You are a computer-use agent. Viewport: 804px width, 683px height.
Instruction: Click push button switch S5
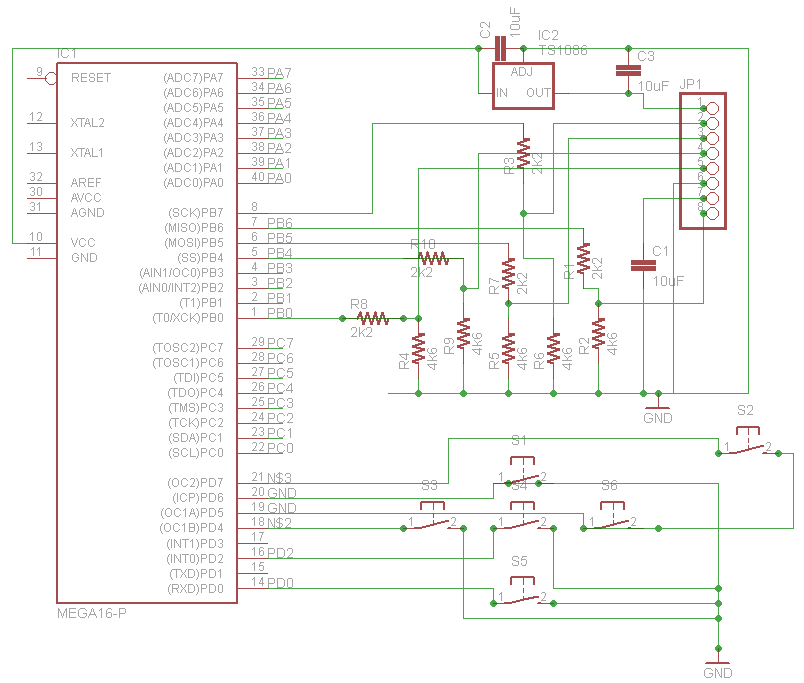(x=518, y=597)
